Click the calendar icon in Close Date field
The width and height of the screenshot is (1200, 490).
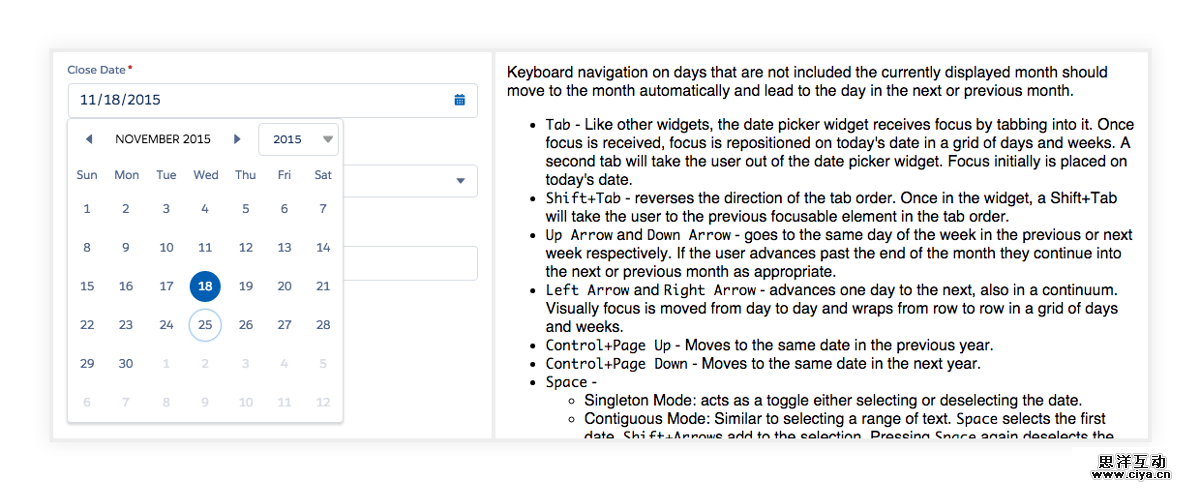(460, 100)
